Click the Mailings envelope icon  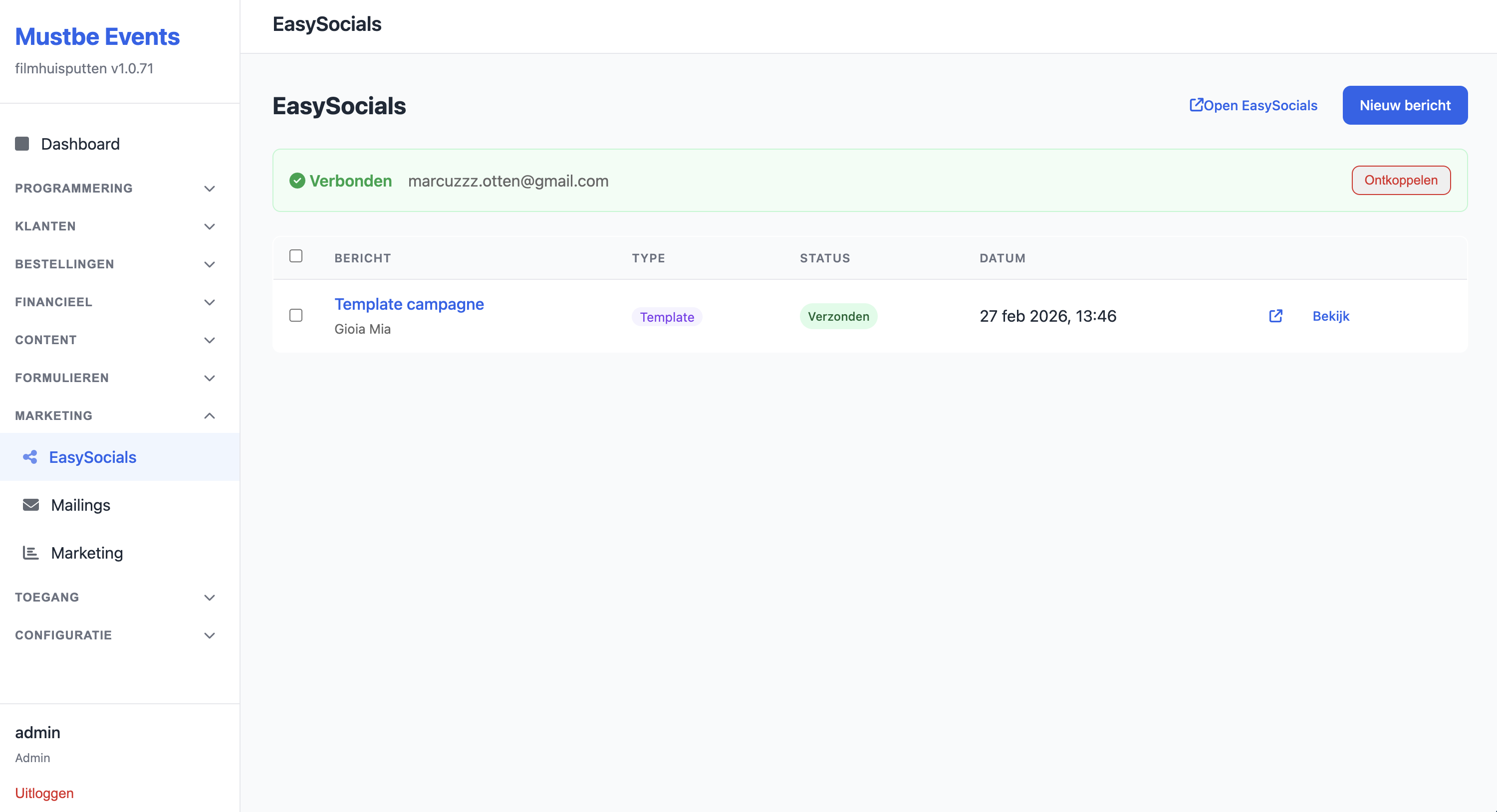31,505
